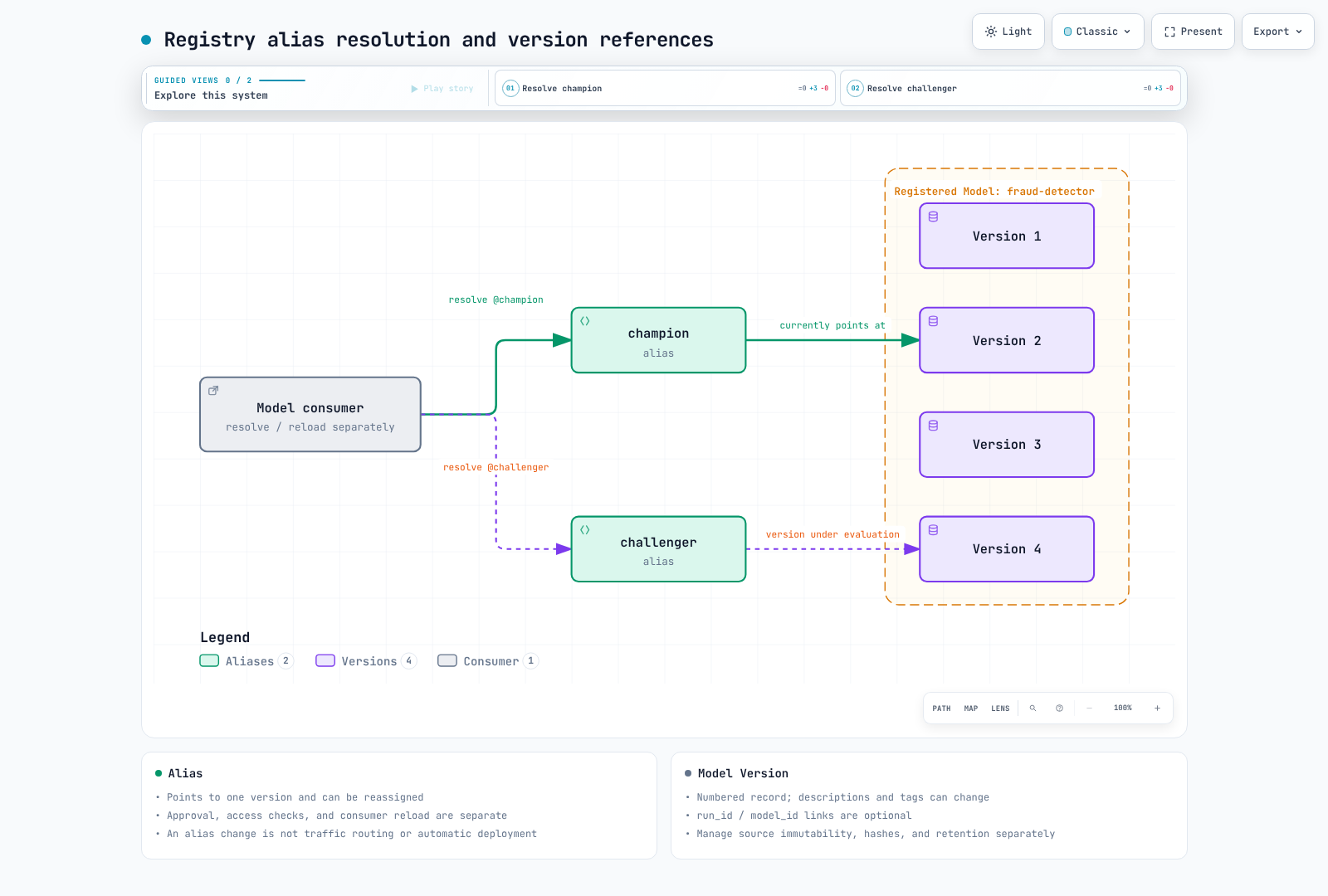The width and height of the screenshot is (1328, 896).
Task: Click the database icon on Version 2
Action: click(x=933, y=321)
